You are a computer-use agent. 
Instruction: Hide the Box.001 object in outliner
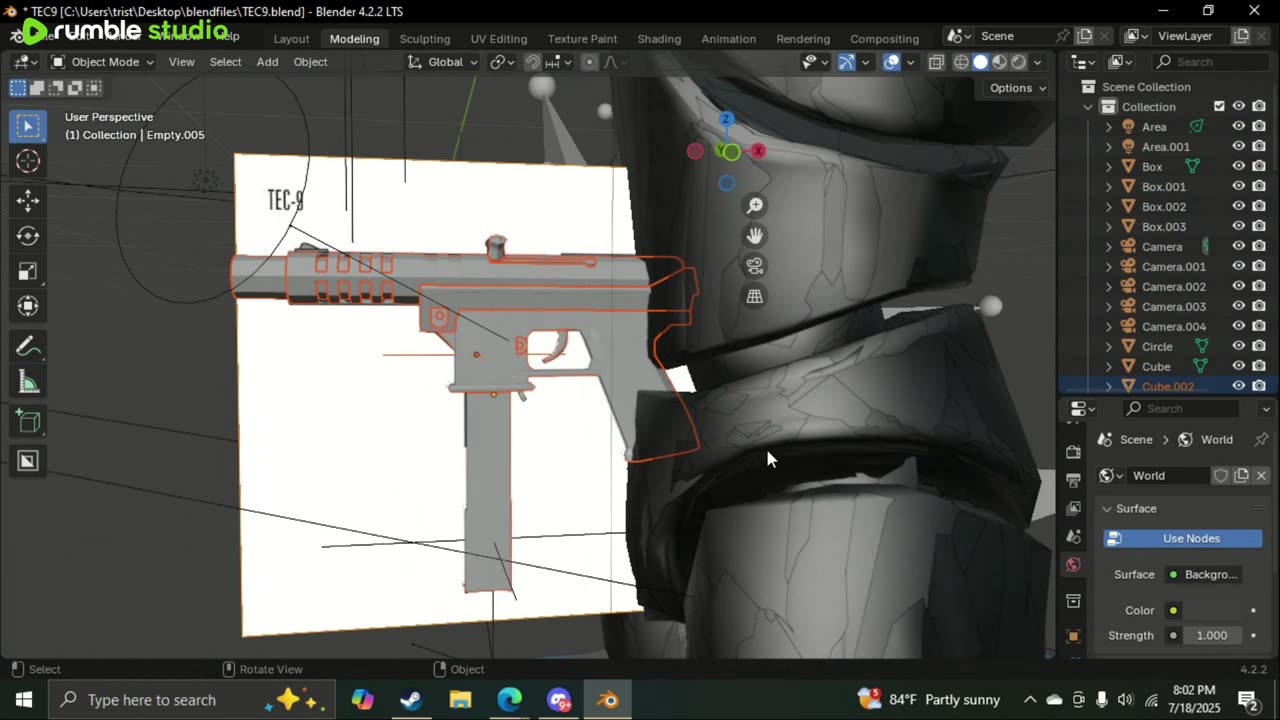click(x=1238, y=187)
